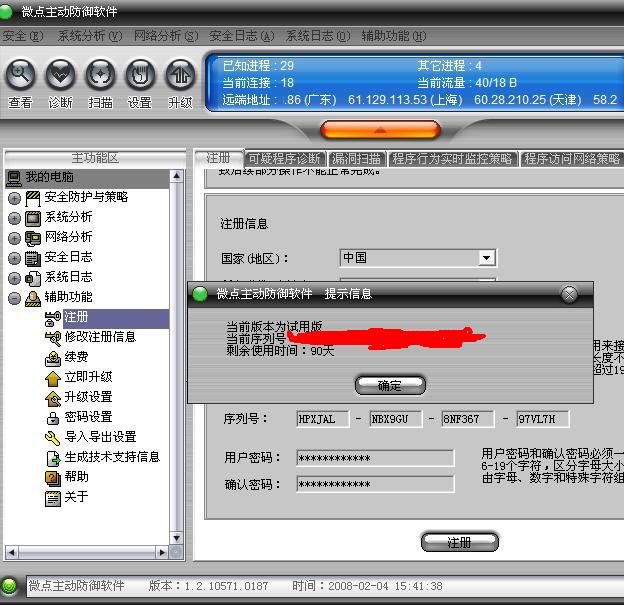624x605 pixels.
Task: Click 确定 in the 提示信息 dialog
Action: tap(390, 385)
